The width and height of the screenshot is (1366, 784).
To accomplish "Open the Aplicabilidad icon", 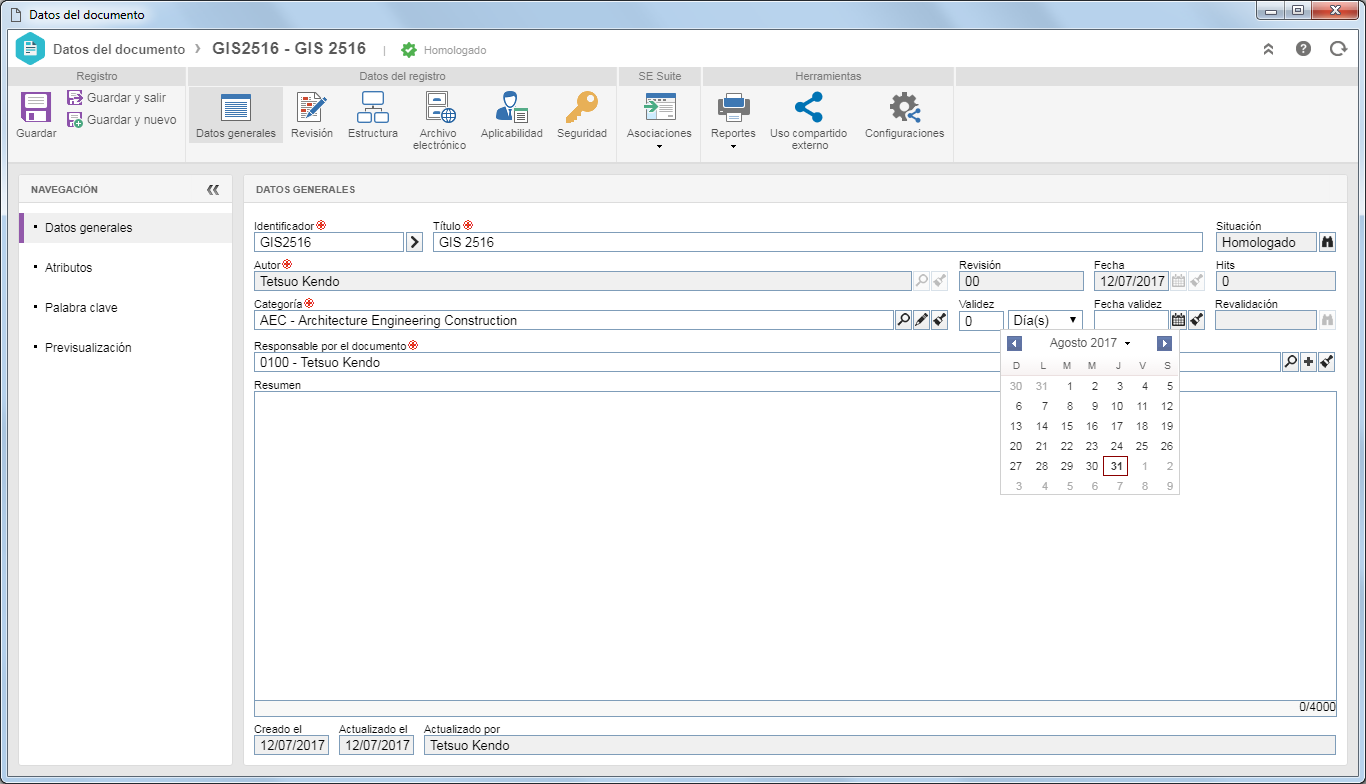I will (x=511, y=107).
